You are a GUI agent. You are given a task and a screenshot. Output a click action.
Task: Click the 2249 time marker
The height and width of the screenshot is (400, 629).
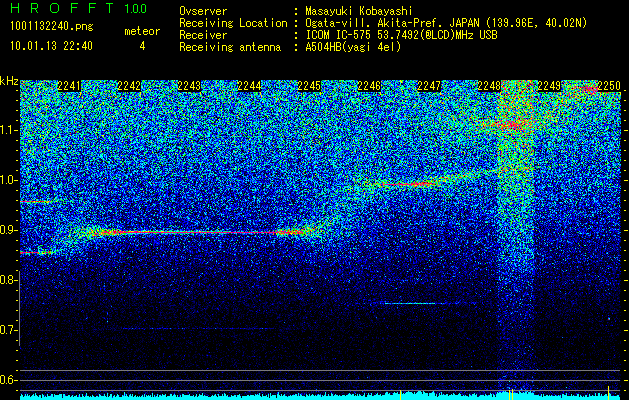[549, 86]
